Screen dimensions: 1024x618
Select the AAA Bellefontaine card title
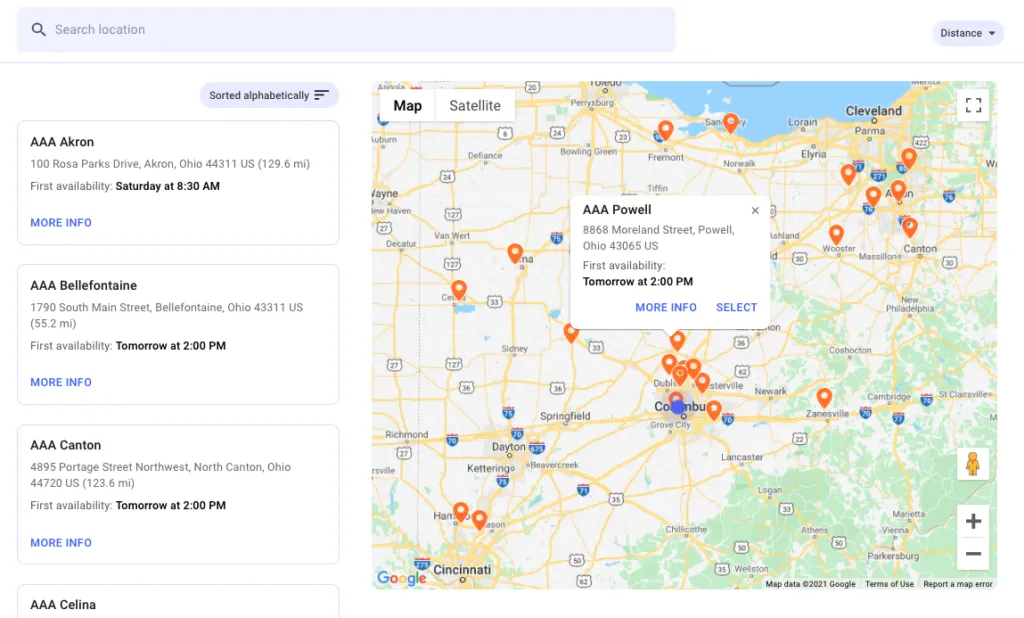84,285
